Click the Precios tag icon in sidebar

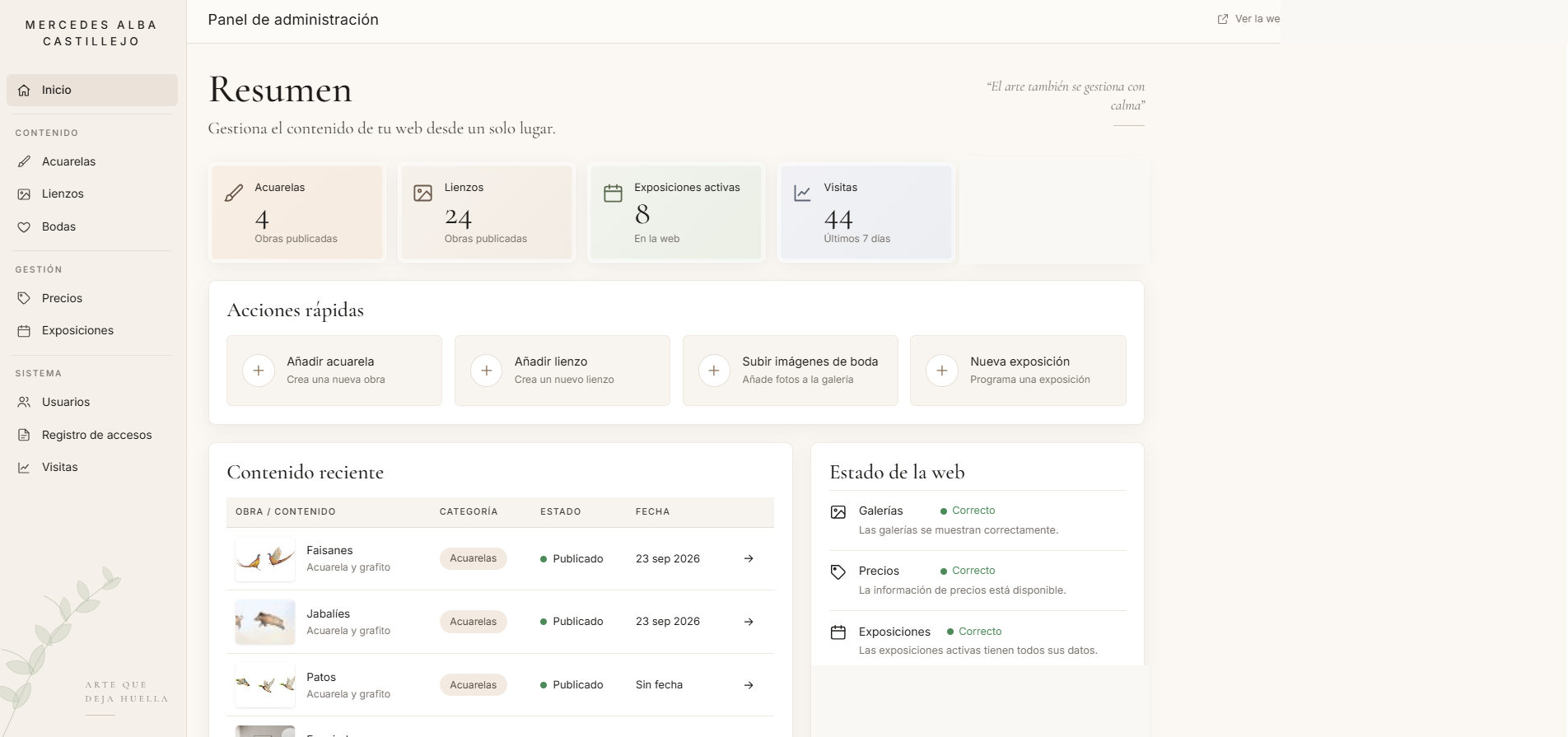point(24,298)
